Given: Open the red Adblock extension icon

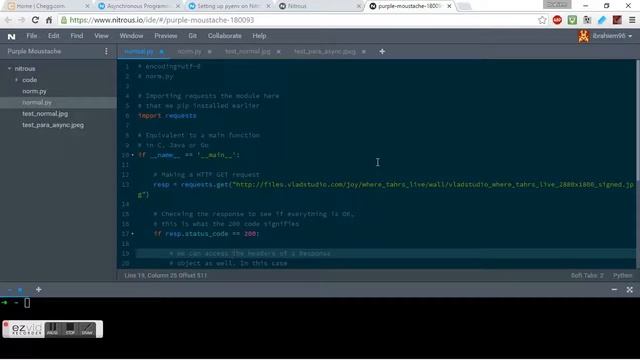Looking at the screenshot, I should click(x=557, y=20).
